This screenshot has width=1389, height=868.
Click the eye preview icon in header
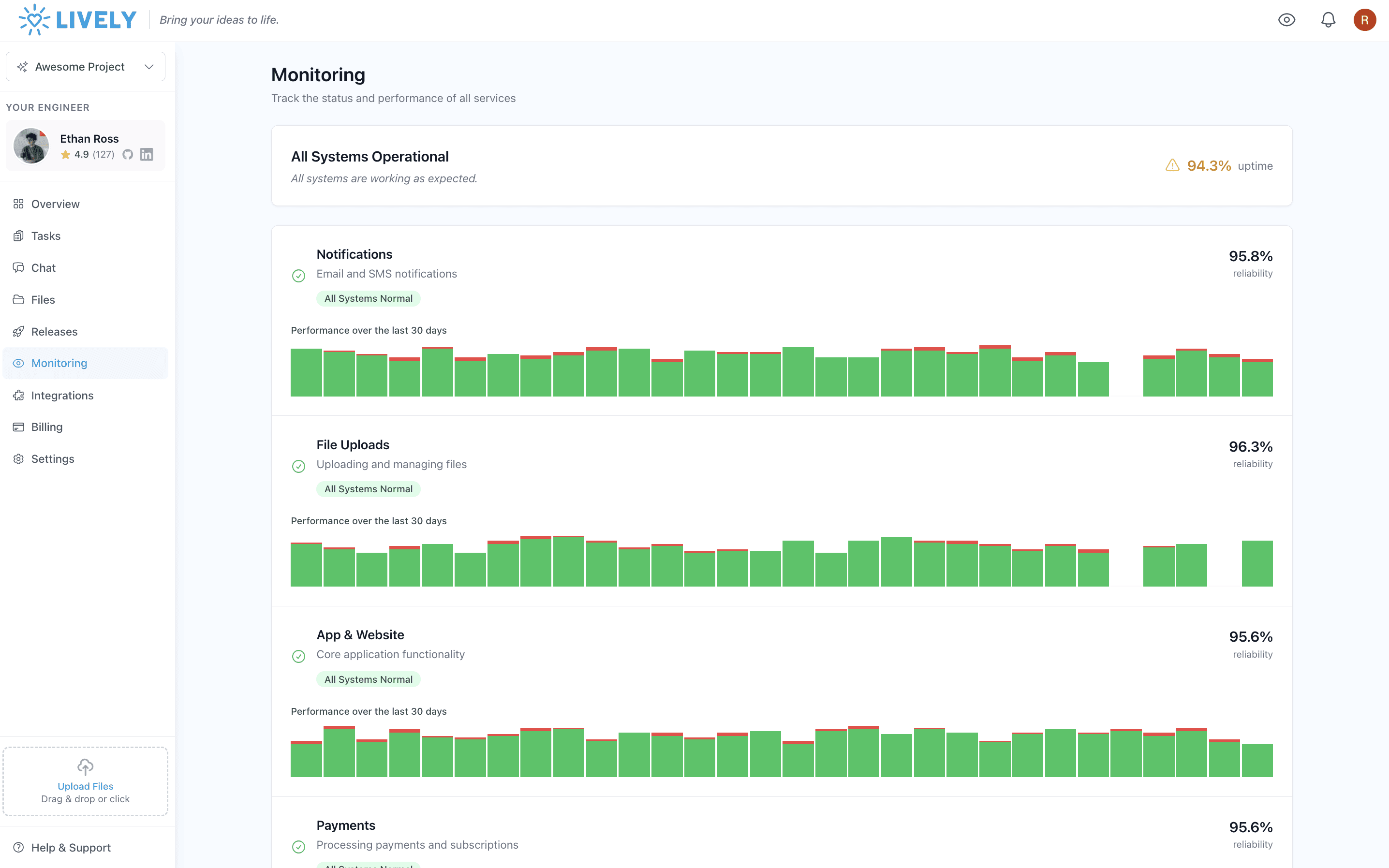tap(1286, 20)
